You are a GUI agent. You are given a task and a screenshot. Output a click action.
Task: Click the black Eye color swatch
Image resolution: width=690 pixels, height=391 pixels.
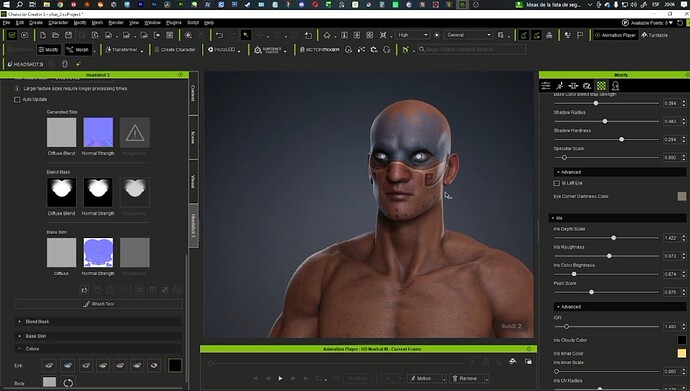click(175, 365)
